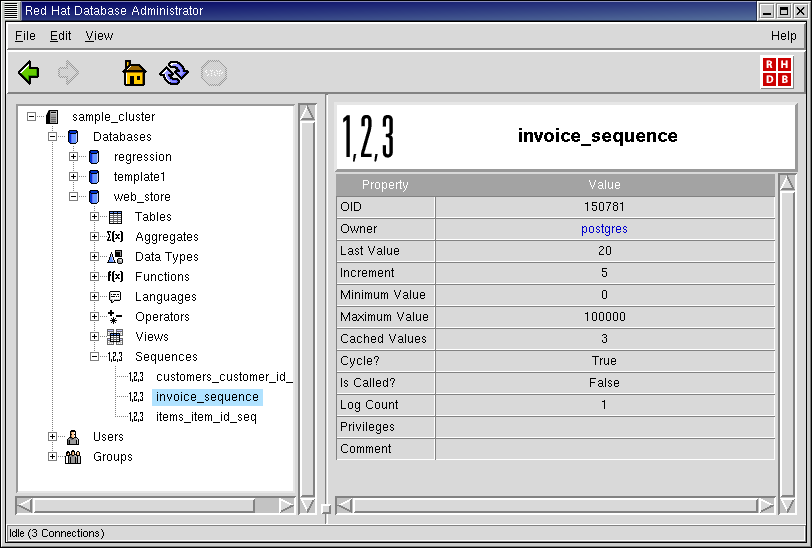
Task: Click tree panel scroll-right arrow
Action: click(286, 505)
